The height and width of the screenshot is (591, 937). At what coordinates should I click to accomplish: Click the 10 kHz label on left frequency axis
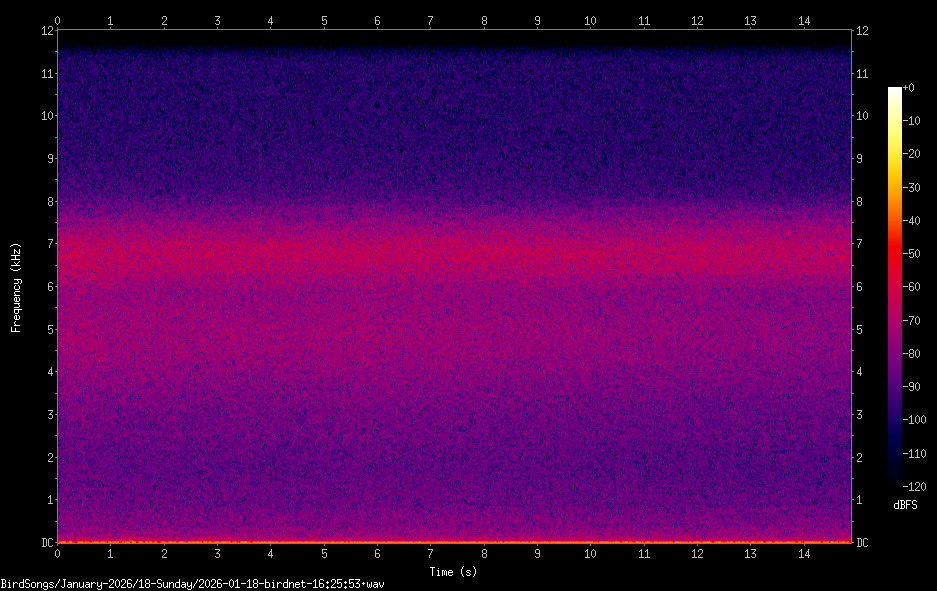[46, 115]
